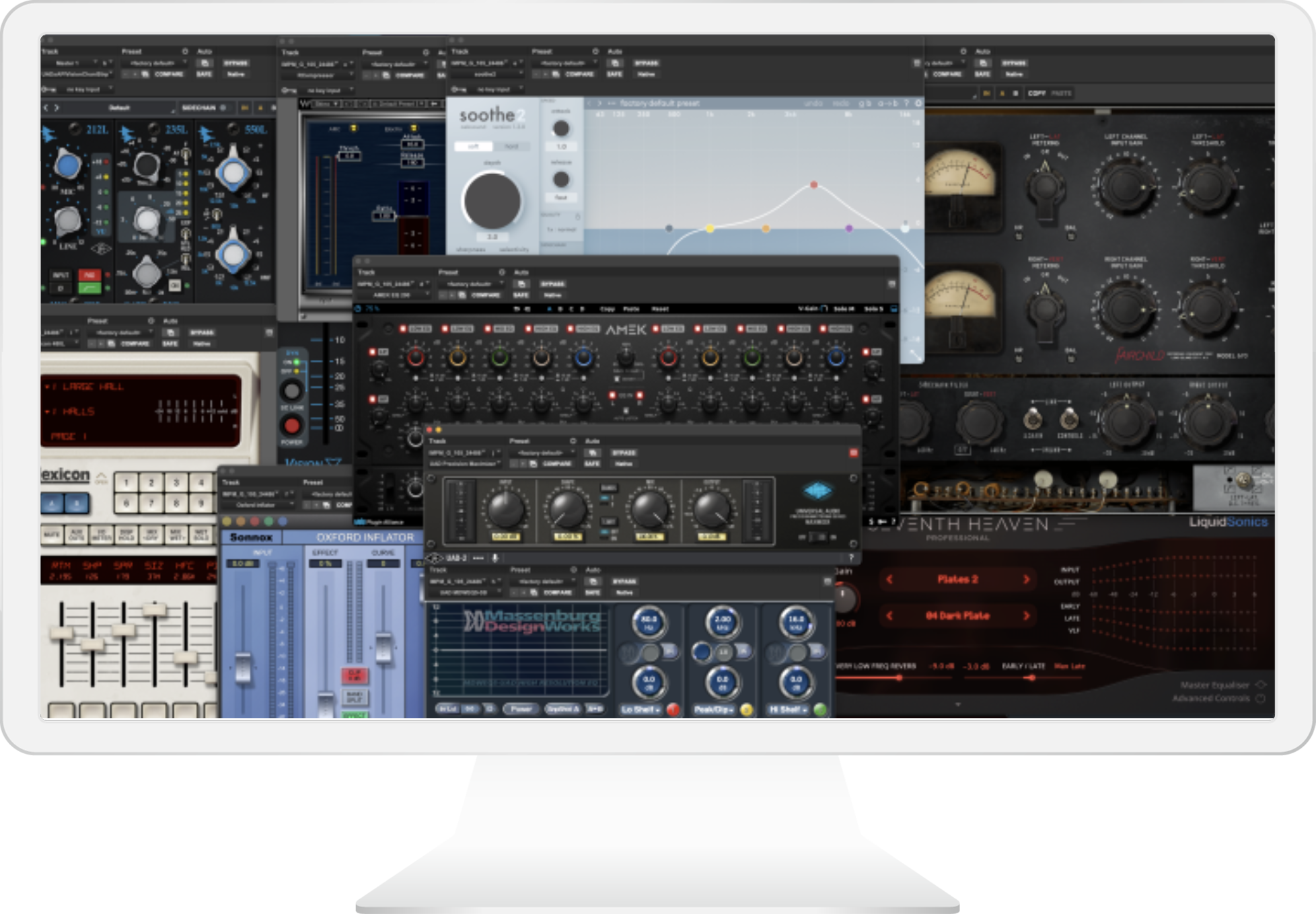Click the Thresh value box in Waves compressor
The width and height of the screenshot is (1316, 914).
pyautogui.click(x=349, y=156)
